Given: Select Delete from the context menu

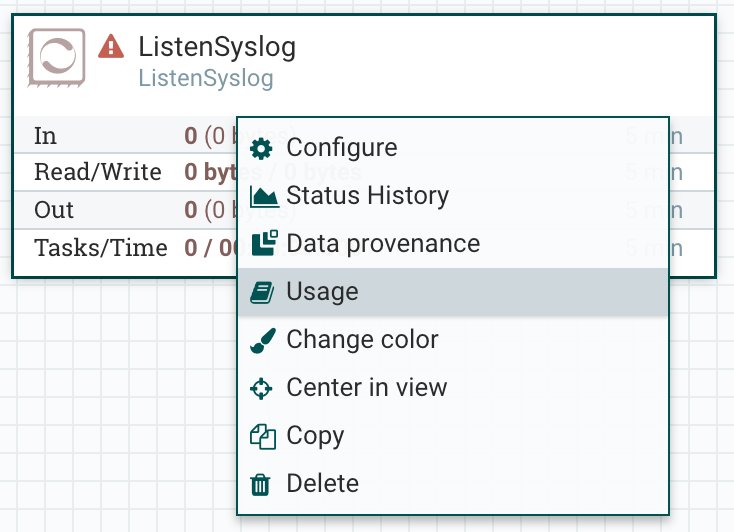Looking at the screenshot, I should point(322,484).
